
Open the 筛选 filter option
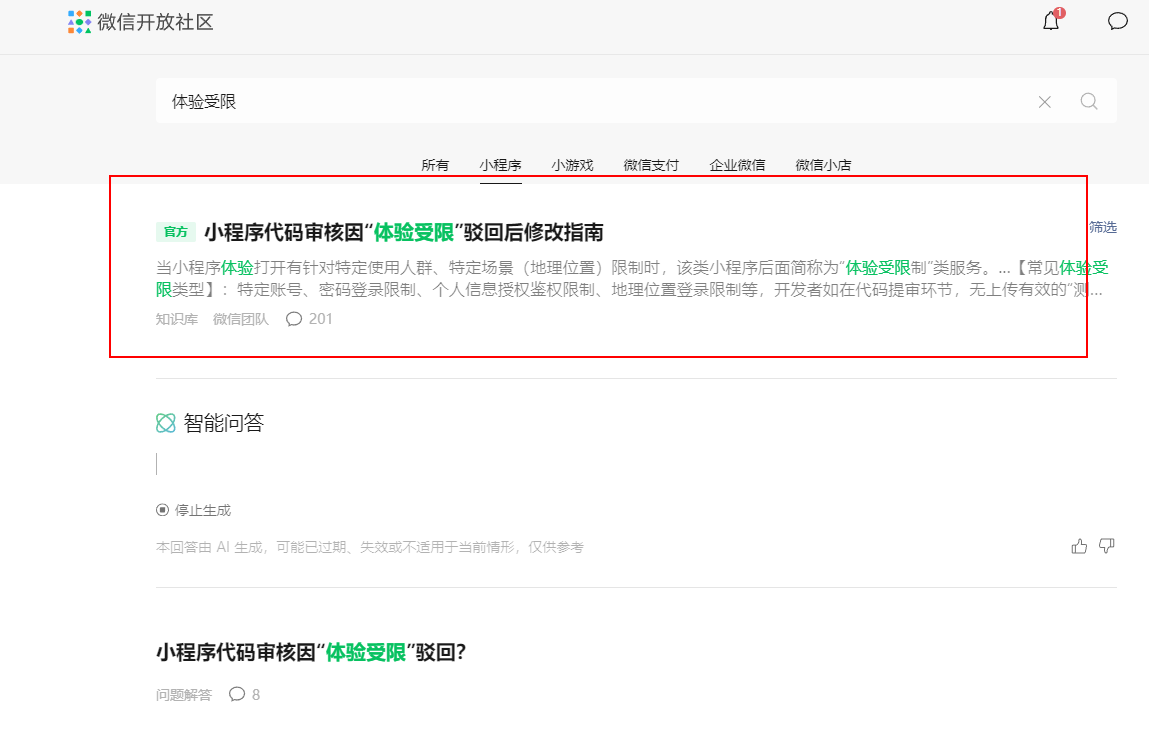coord(1103,227)
